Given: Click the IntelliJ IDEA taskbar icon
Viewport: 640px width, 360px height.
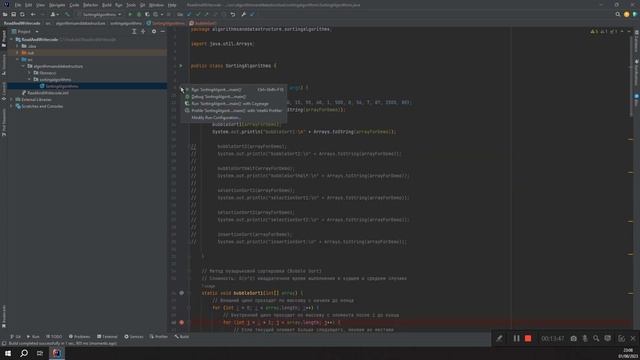Looking at the screenshot, I should click(x=56, y=353).
